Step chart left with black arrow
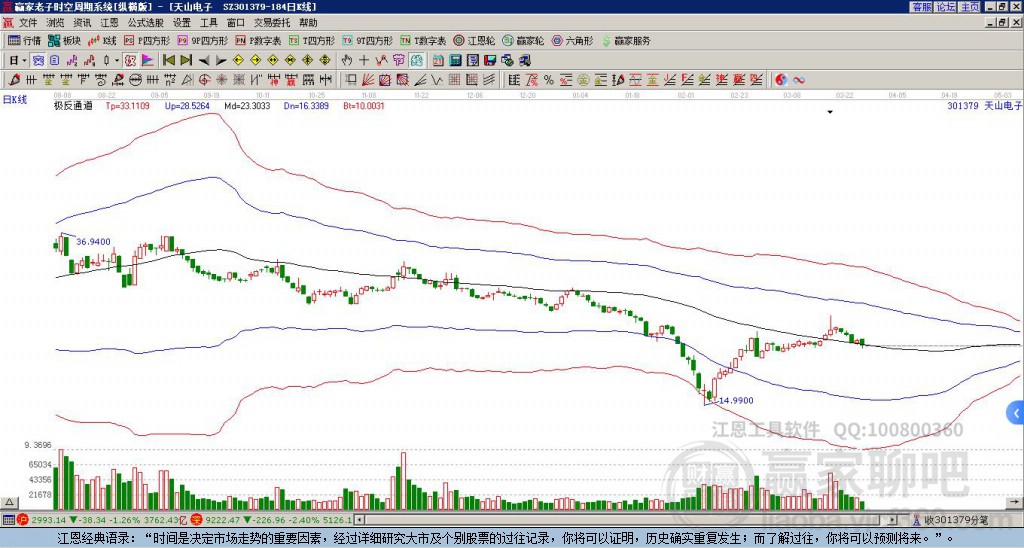The height and width of the screenshot is (548, 1024). [204, 61]
